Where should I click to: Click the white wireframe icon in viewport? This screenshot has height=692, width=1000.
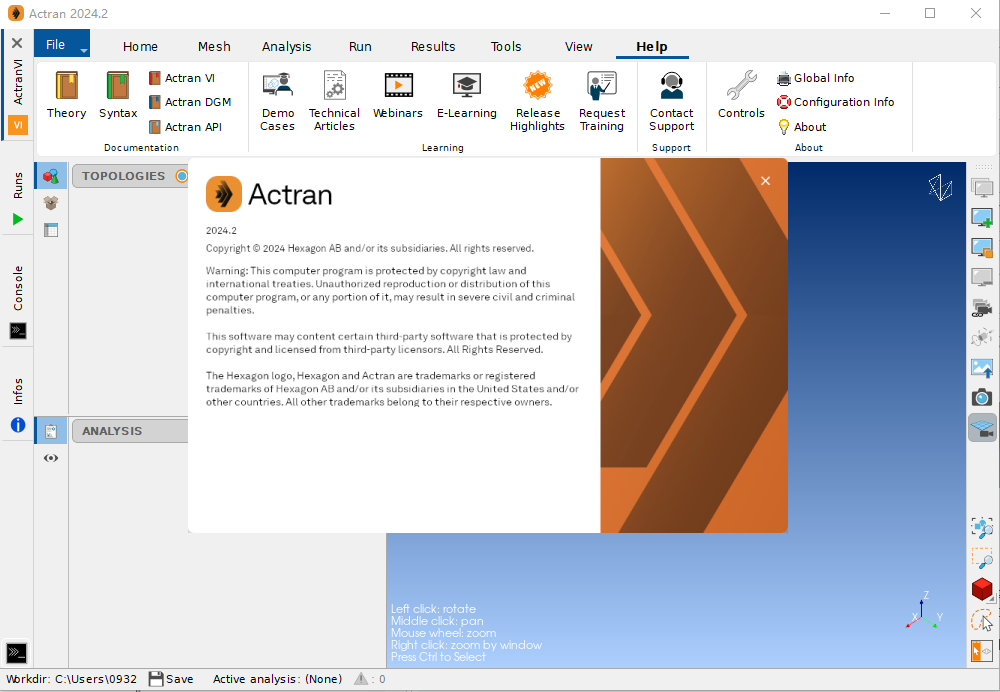940,188
